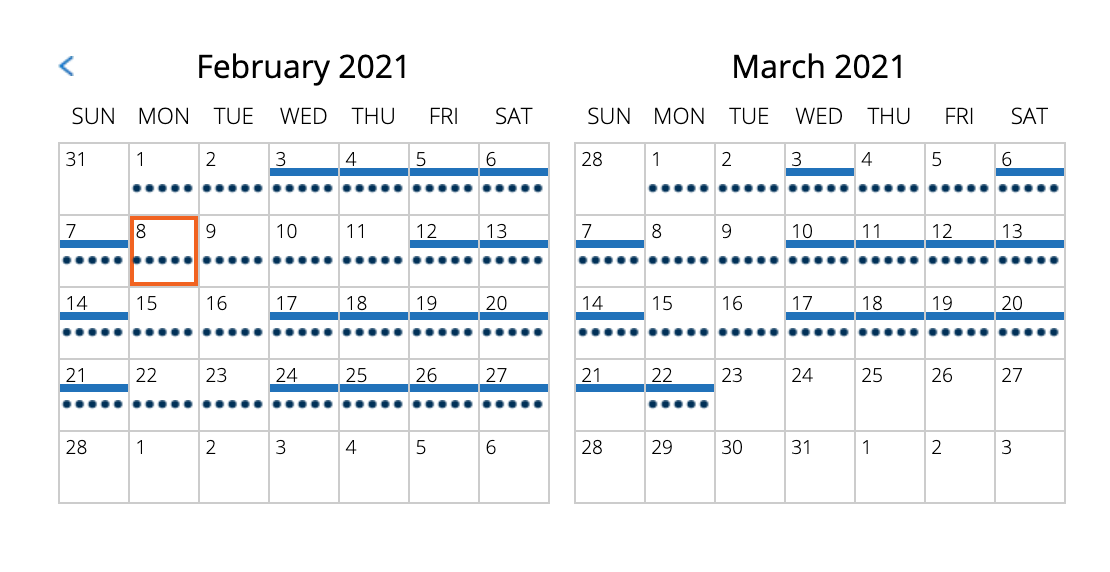1110x572 pixels.
Task: Choose February 21 date cell
Action: pyautogui.click(x=94, y=394)
